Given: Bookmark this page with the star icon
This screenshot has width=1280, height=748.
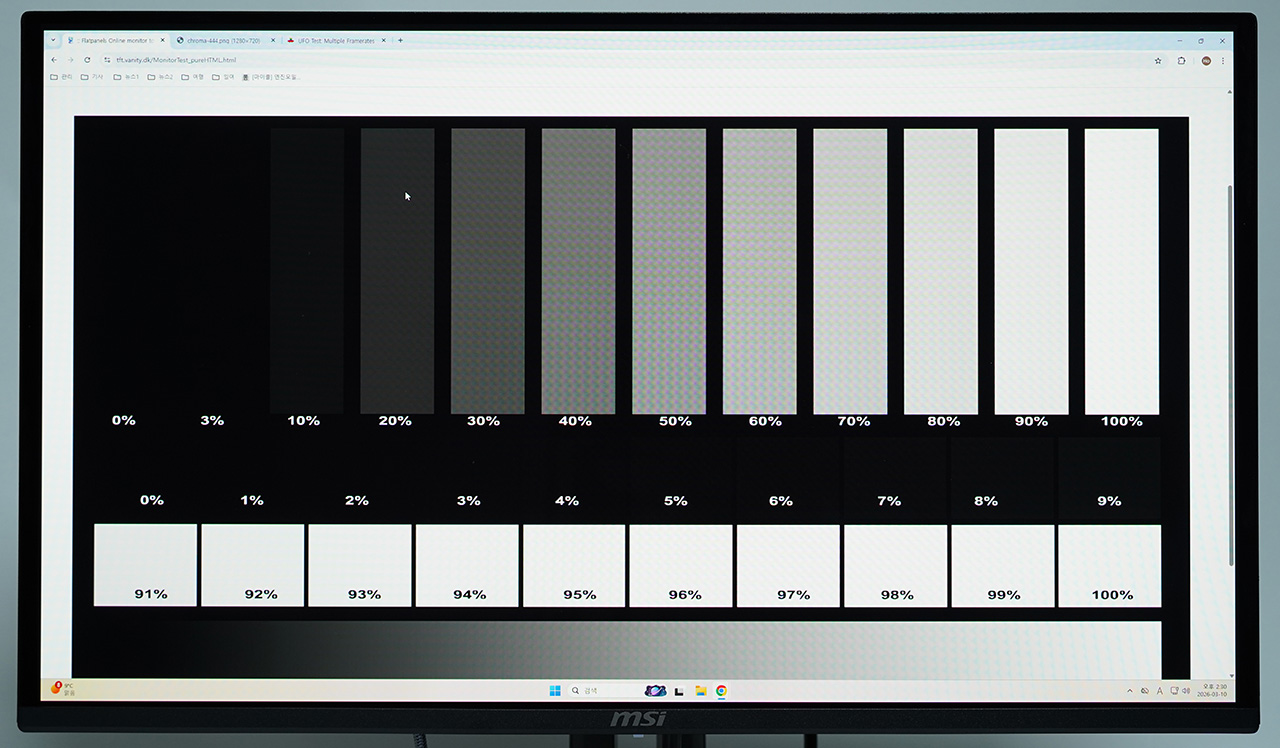Looking at the screenshot, I should 1158,61.
